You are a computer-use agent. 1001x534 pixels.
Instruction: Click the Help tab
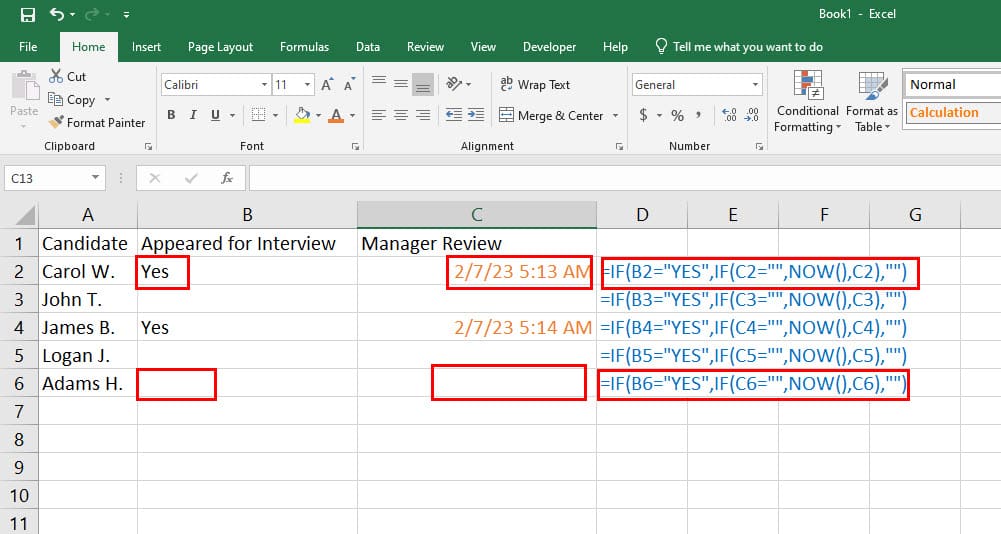coord(615,47)
